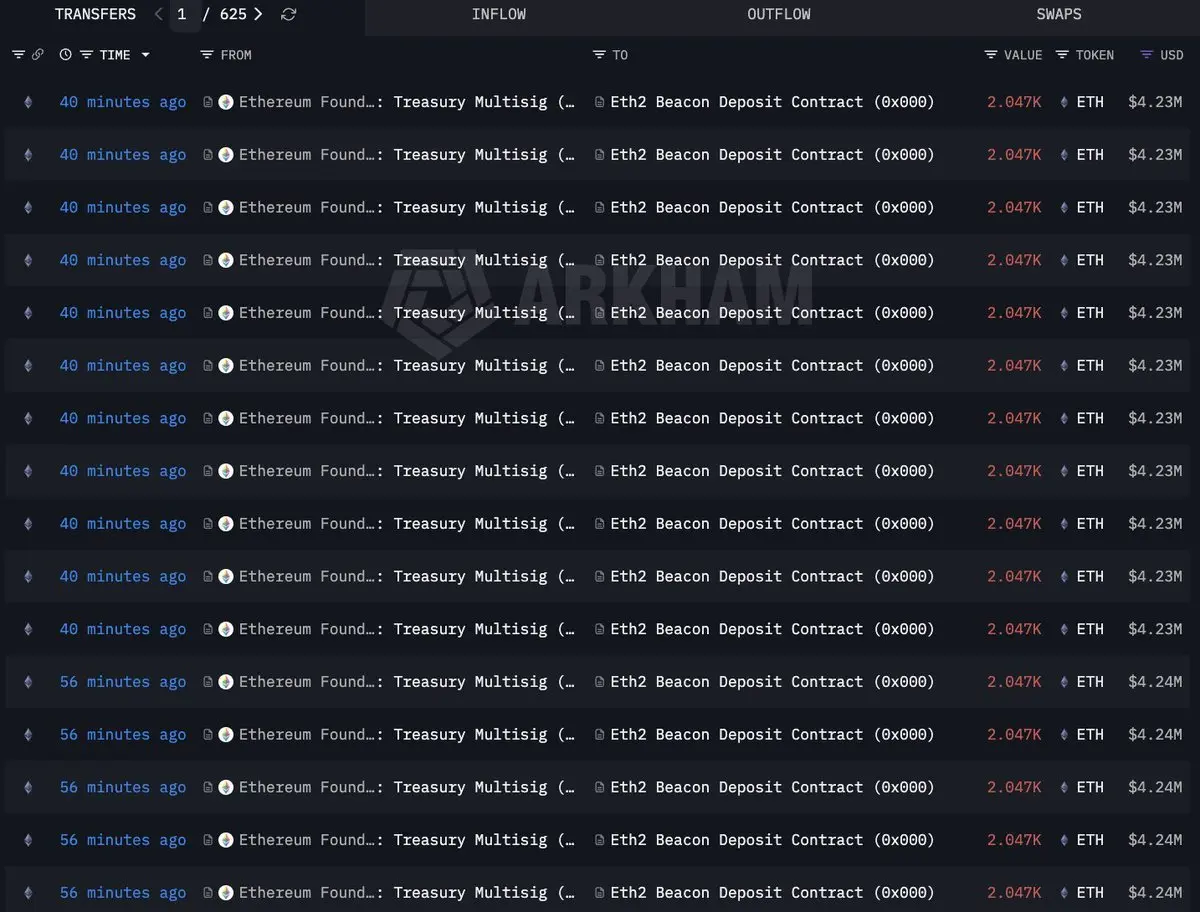Click the clock icon beside TIME

66,55
